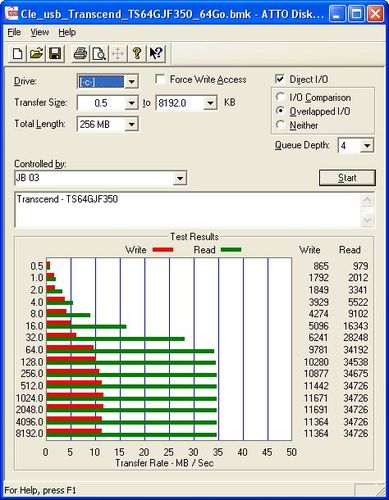Select I/O Comparison radio button
Viewport: 389px width, 500px height.
[x=281, y=97]
